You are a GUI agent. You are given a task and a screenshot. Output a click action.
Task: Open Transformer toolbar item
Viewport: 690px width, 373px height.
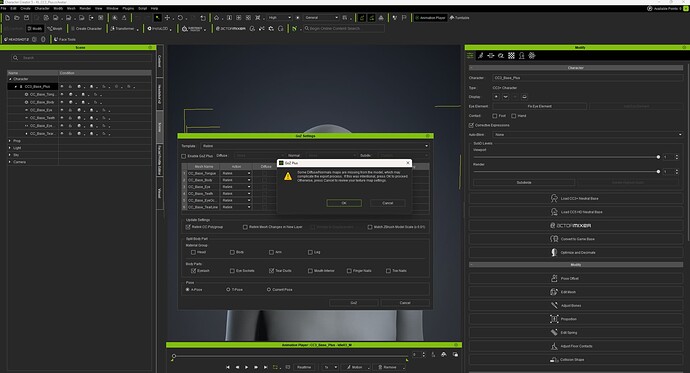click(123, 29)
